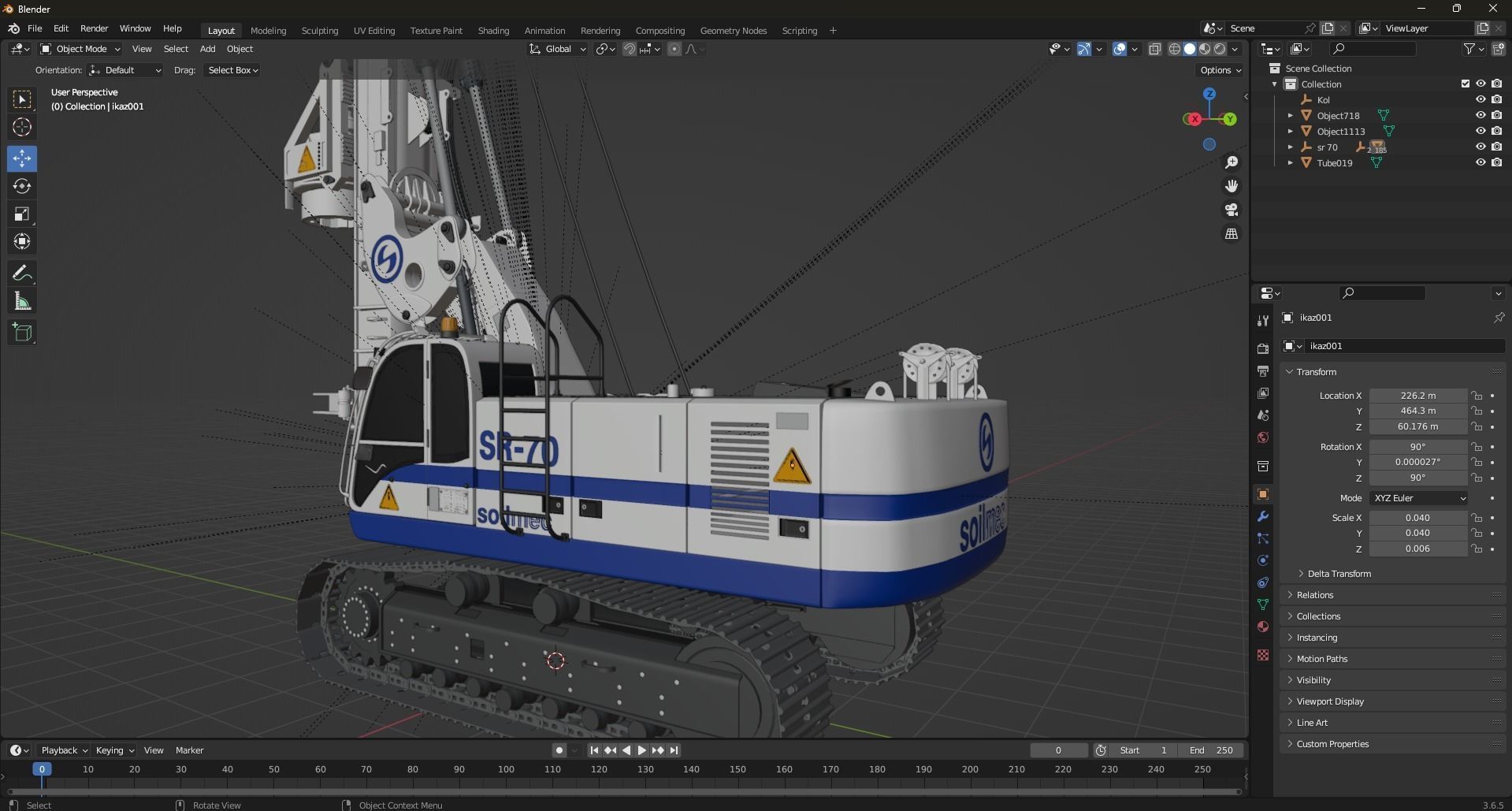Open the File menu
Viewport: 1512px width, 811px height.
pos(35,28)
